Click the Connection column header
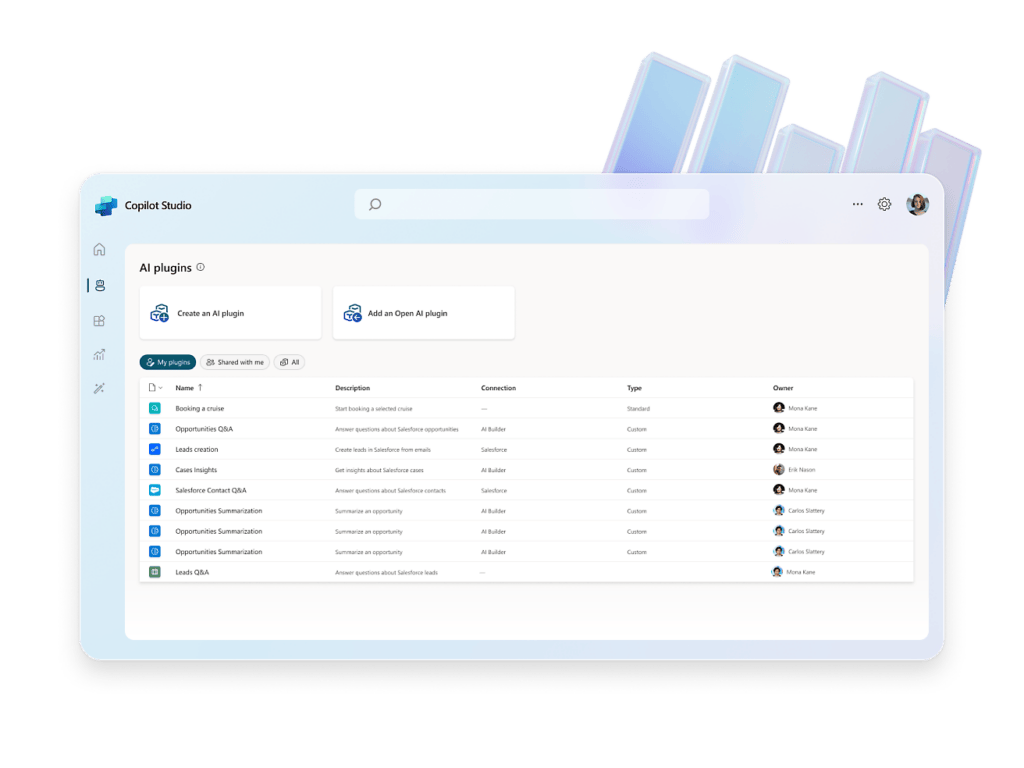The height and width of the screenshot is (768, 1024). (498, 388)
